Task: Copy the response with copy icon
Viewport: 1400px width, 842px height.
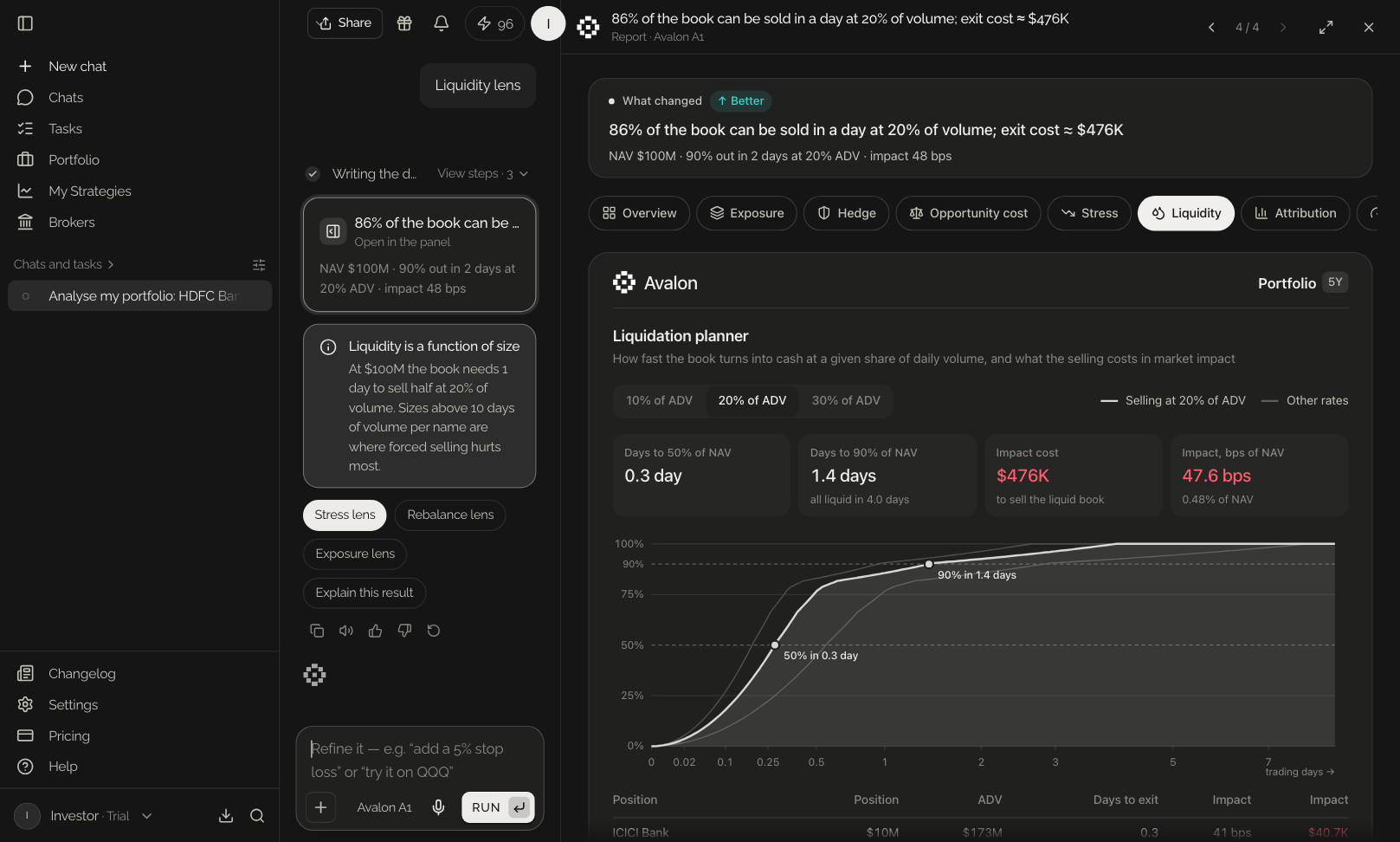Action: click(x=317, y=631)
